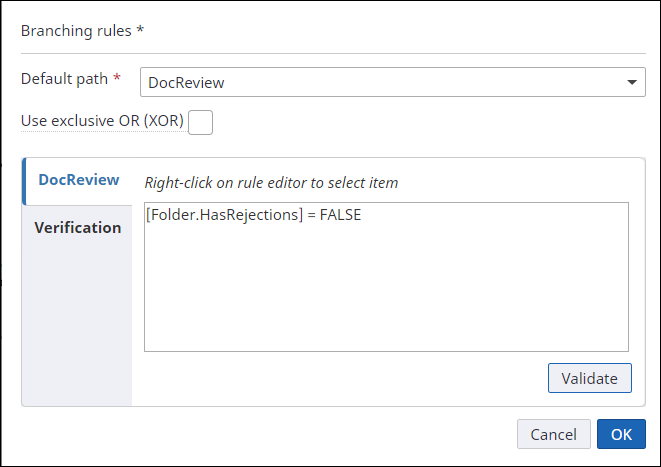Click the selected DocReview value in Default path

186,83
